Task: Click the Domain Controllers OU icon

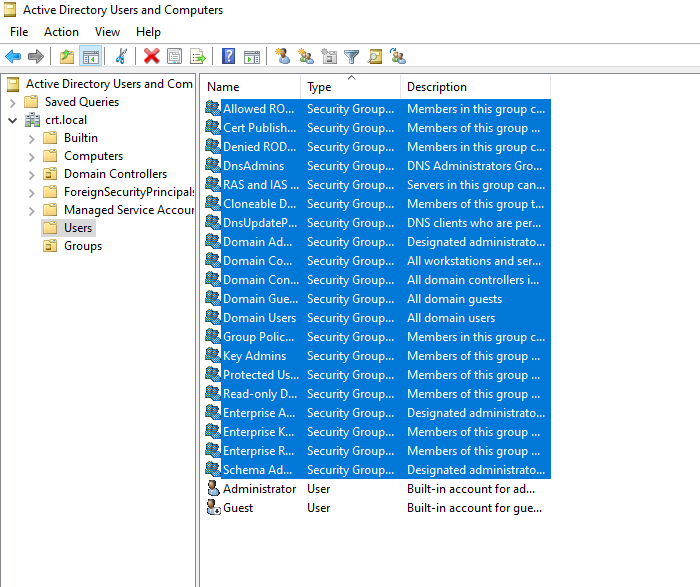Action: 50,174
